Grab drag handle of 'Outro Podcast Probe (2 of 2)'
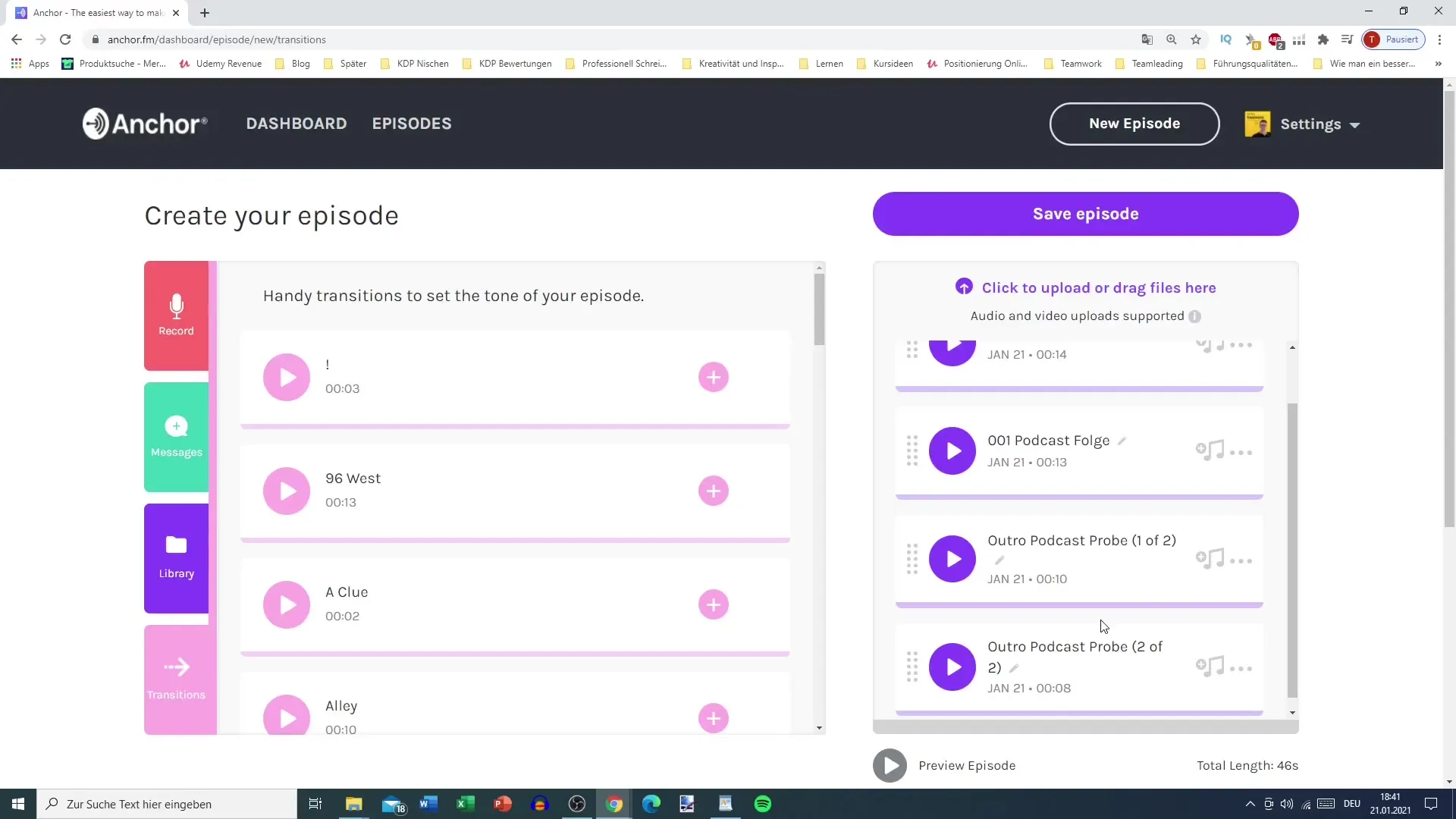This screenshot has height=819, width=1456. (x=912, y=667)
